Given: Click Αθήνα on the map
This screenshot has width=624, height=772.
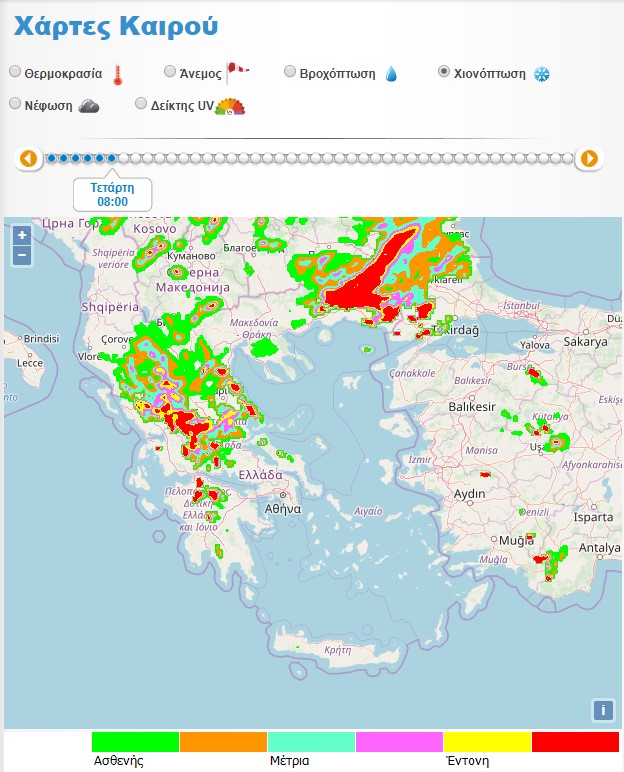Looking at the screenshot, I should tap(283, 509).
